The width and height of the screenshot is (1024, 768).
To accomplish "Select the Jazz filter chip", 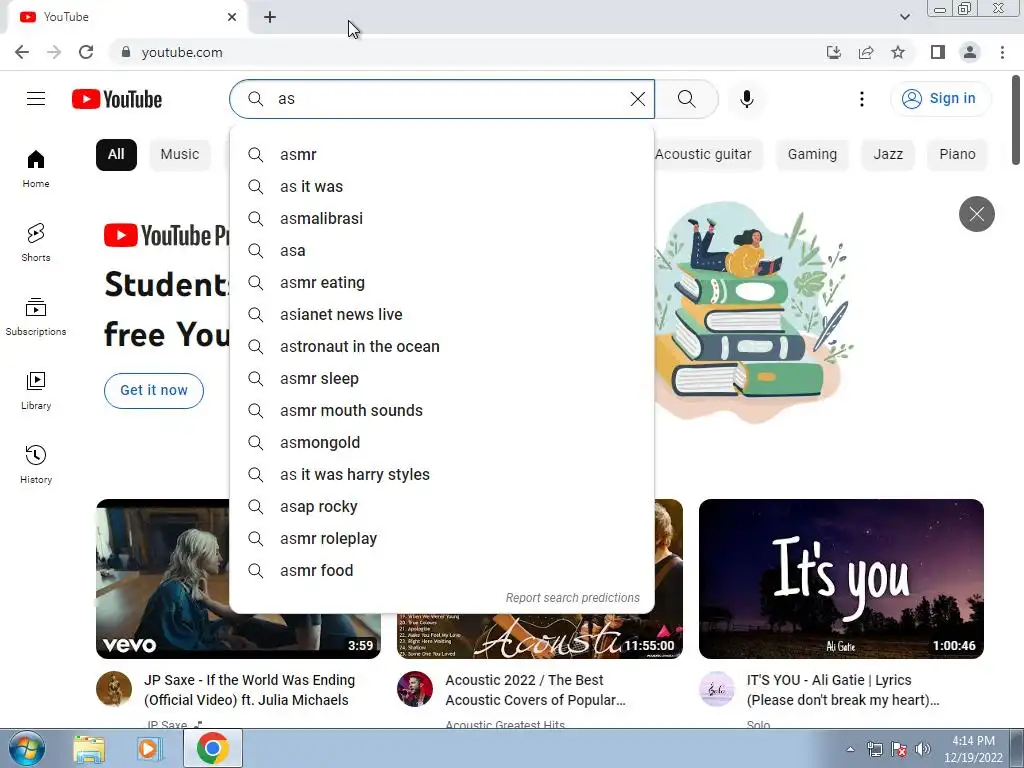I will click(x=888, y=155).
